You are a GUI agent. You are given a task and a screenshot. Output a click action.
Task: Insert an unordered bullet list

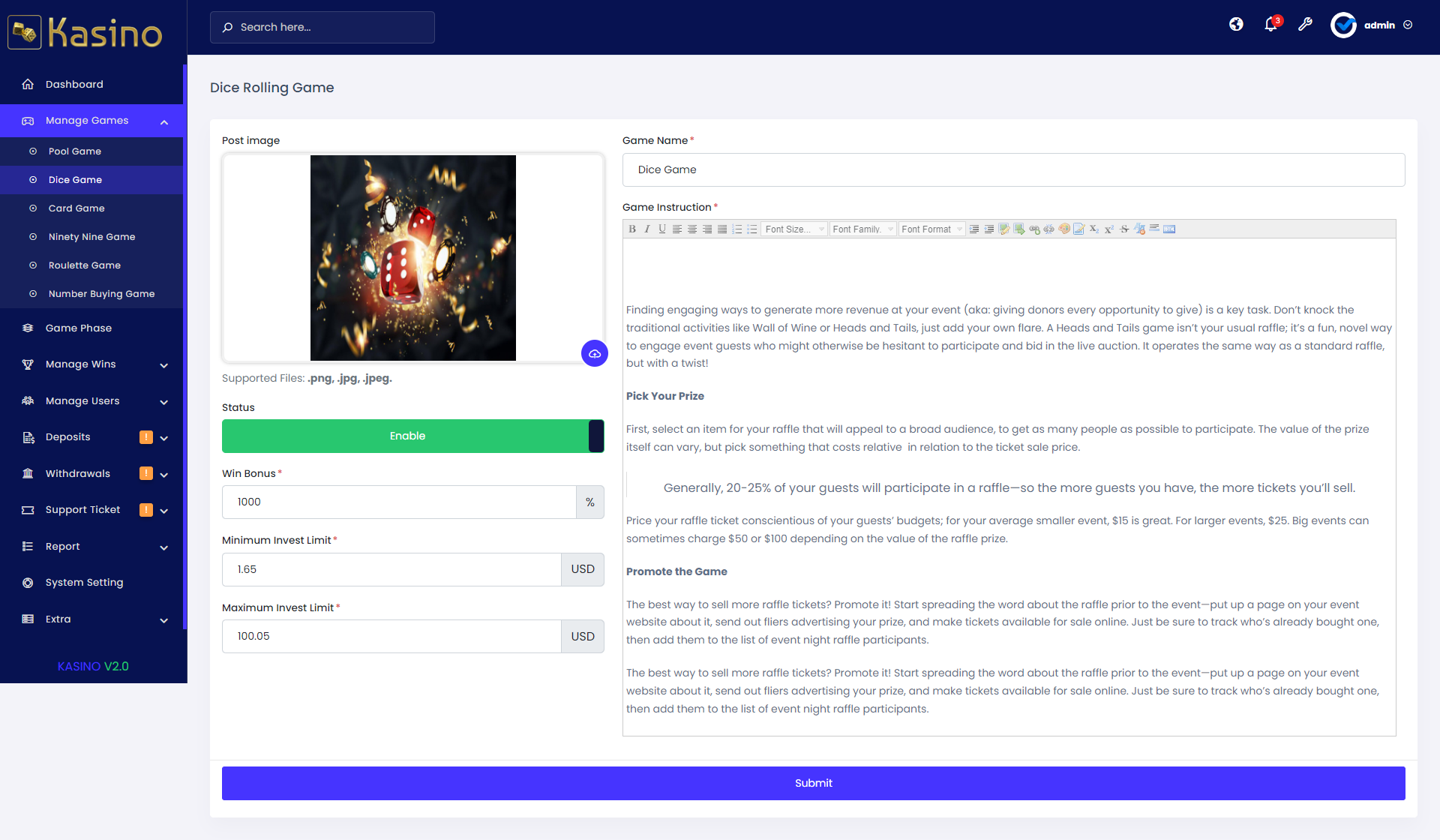pyautogui.click(x=752, y=229)
